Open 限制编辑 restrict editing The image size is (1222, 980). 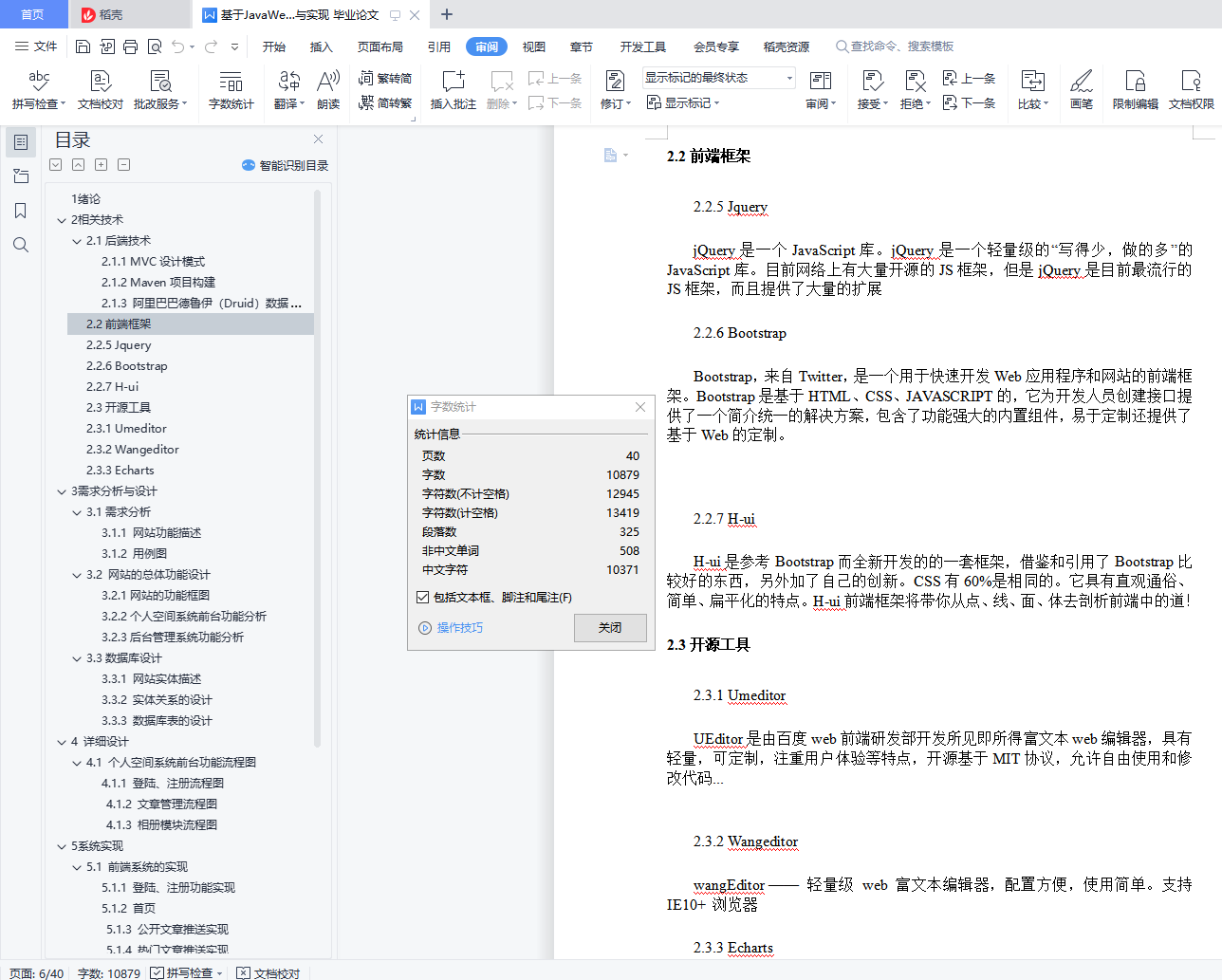tap(1135, 90)
